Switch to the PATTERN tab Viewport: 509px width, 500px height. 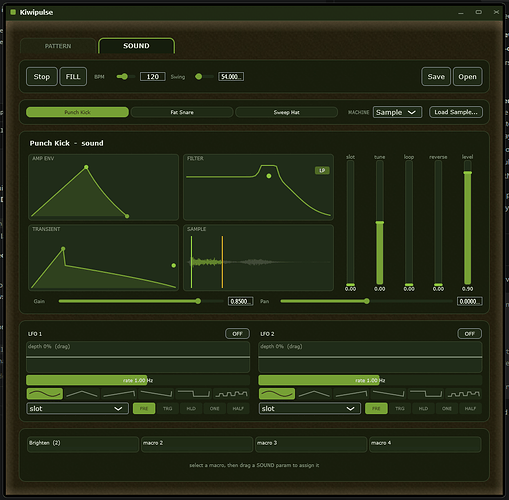click(x=58, y=46)
